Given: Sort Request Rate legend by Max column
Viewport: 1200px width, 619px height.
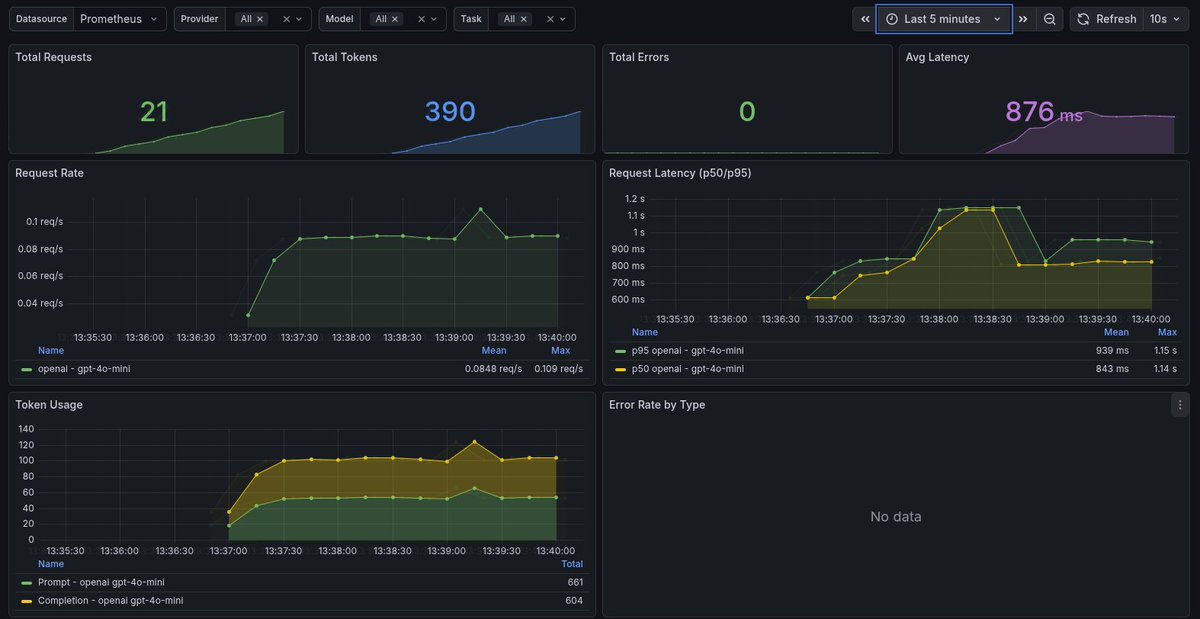Looking at the screenshot, I should pyautogui.click(x=560, y=350).
